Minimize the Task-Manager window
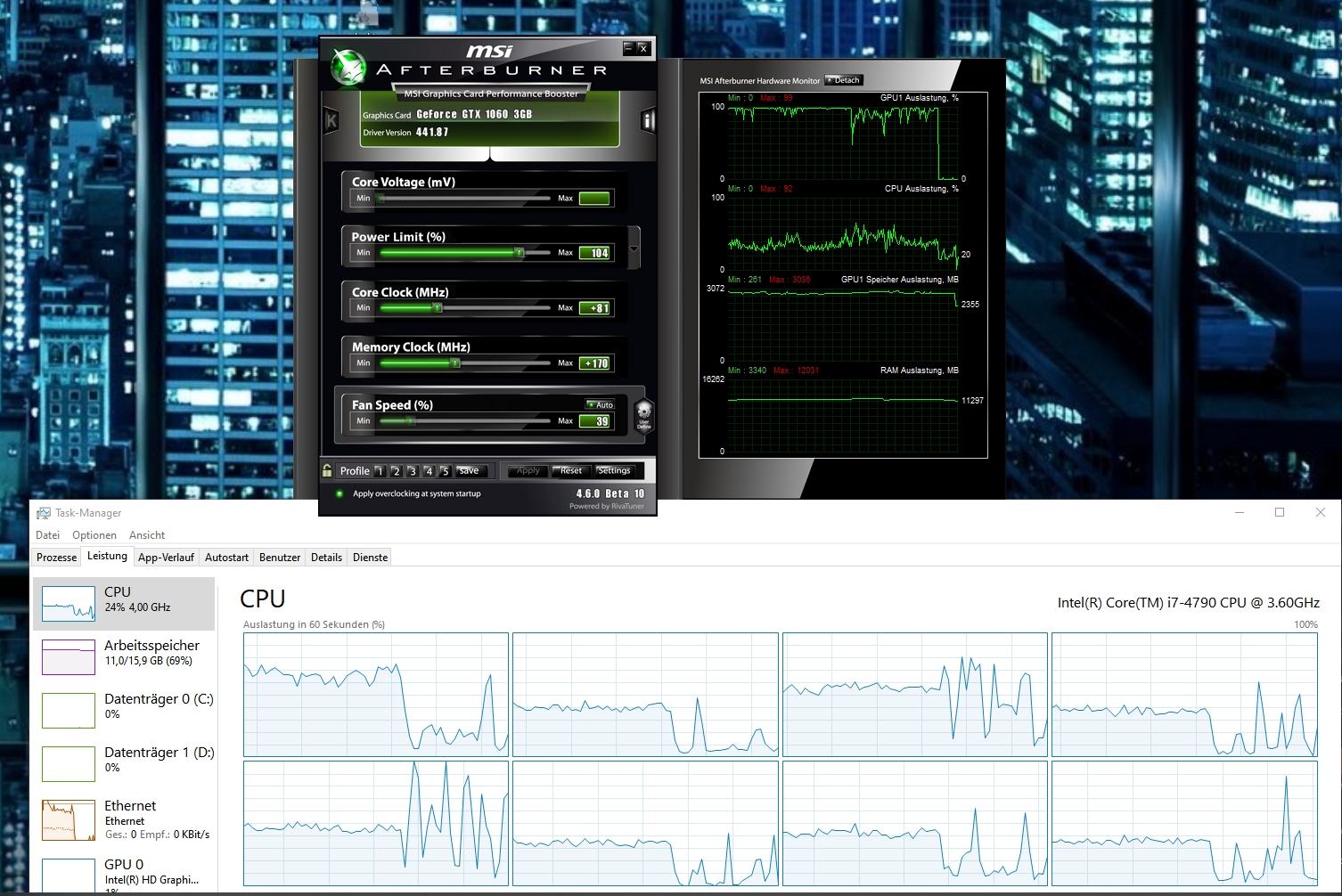This screenshot has height=896, width=1342. click(x=1239, y=512)
